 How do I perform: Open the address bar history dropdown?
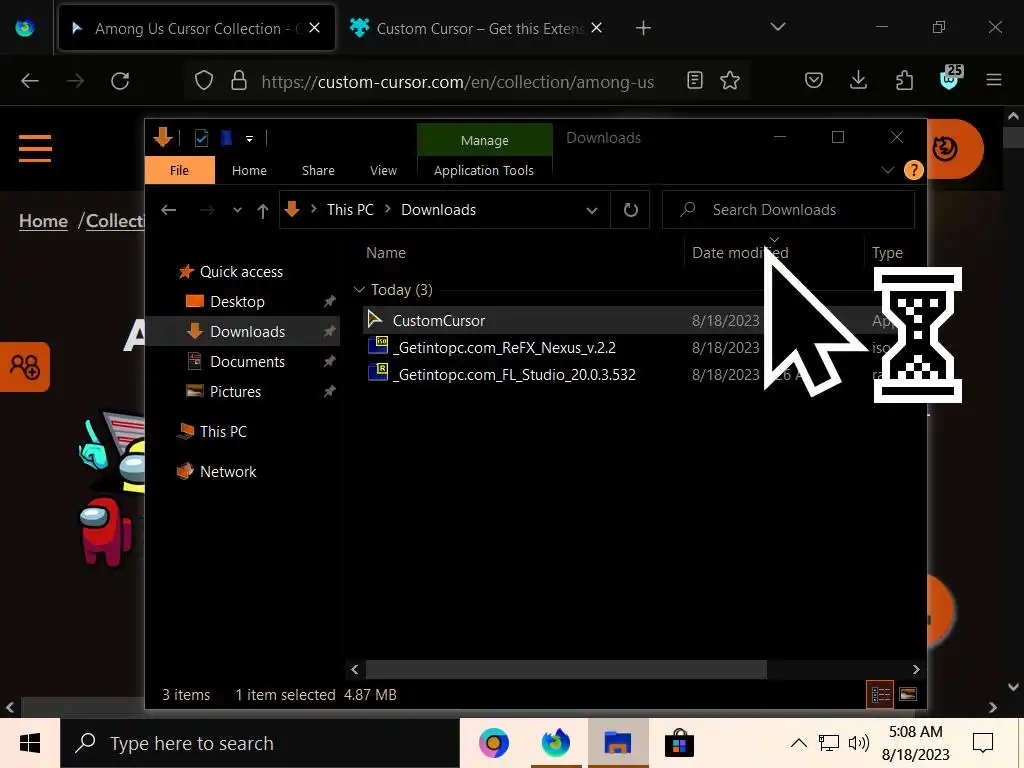click(592, 210)
